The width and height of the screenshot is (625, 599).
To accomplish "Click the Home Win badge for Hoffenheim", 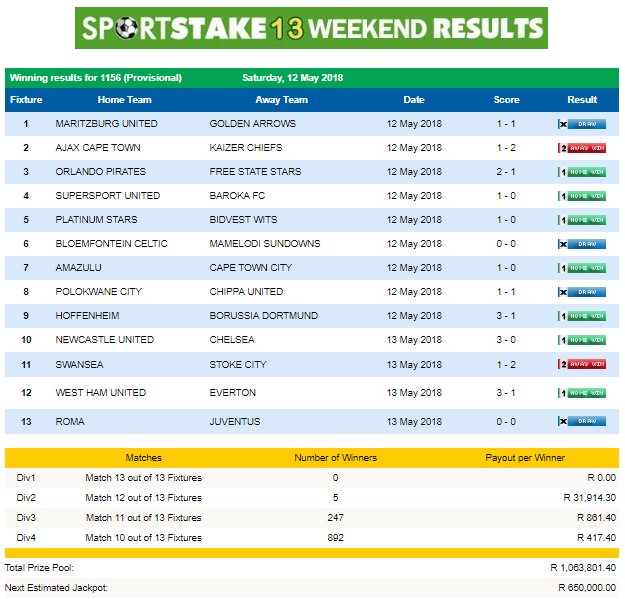I will 582,316.
